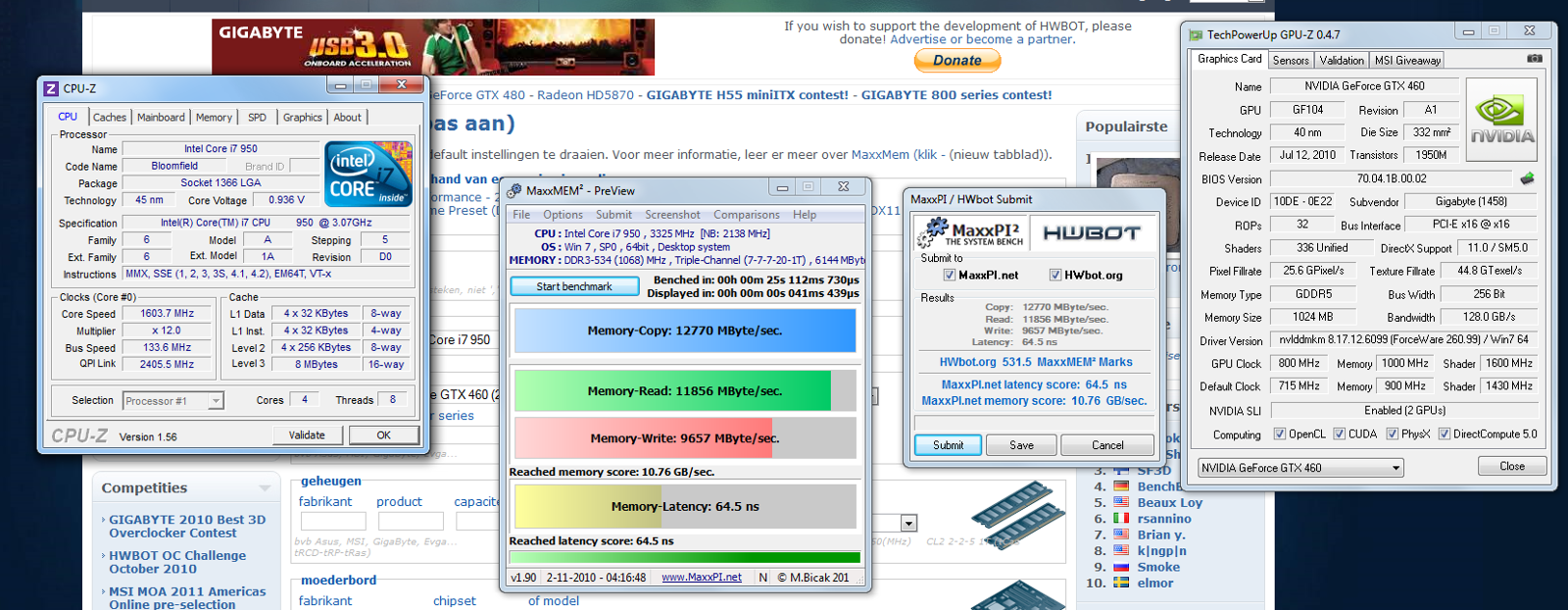Open the GIGABYTE H55 miniITX contest link
This screenshot has width=1568, height=610.
[x=747, y=95]
